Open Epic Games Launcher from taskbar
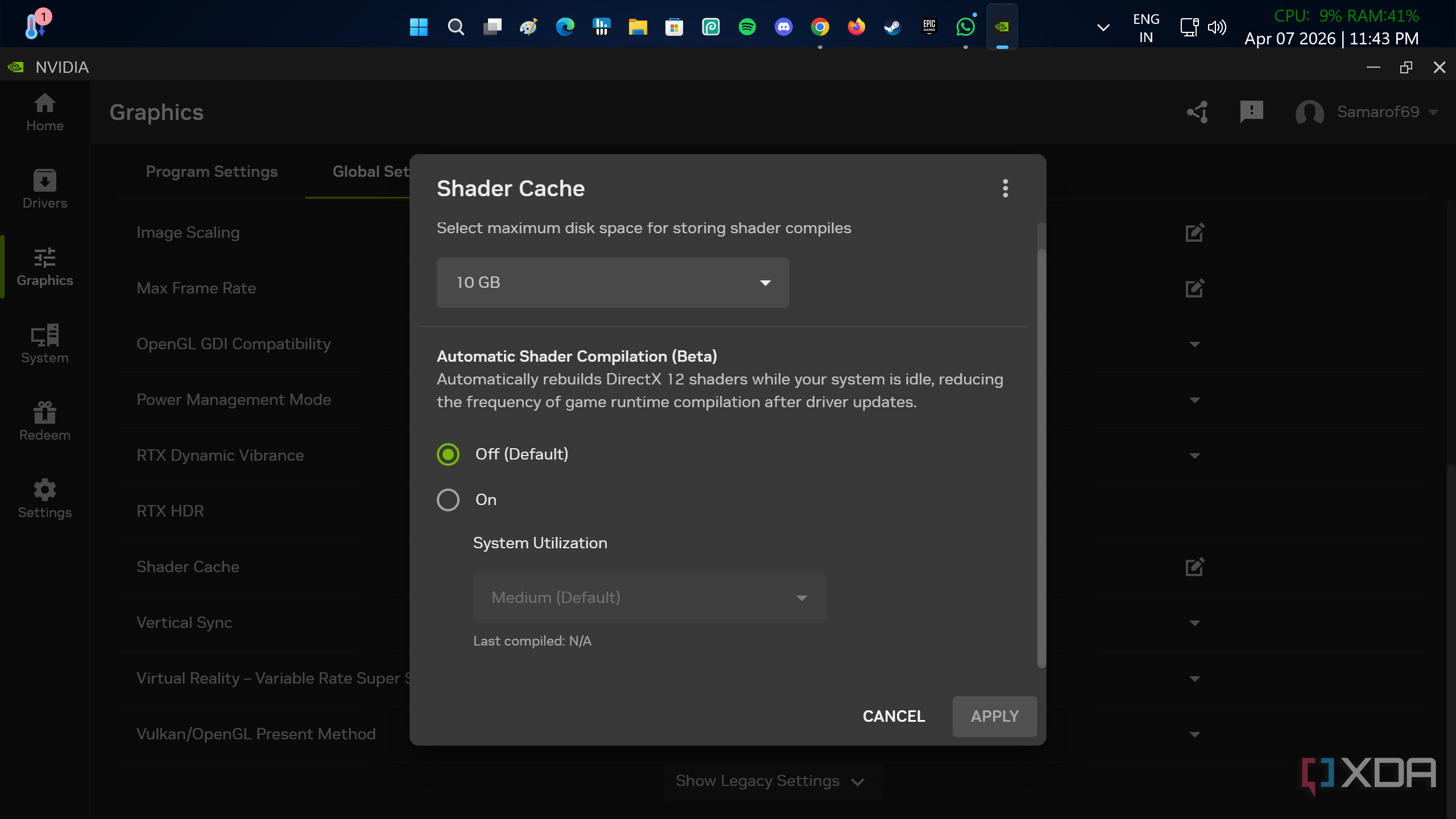The height and width of the screenshot is (819, 1456). (929, 27)
